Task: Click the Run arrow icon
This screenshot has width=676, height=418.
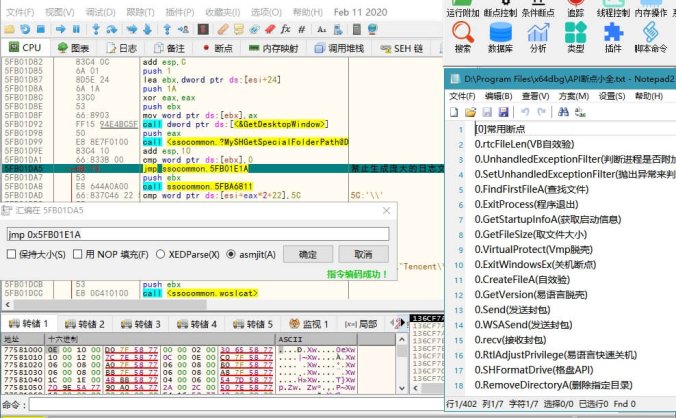Action: pos(60,29)
